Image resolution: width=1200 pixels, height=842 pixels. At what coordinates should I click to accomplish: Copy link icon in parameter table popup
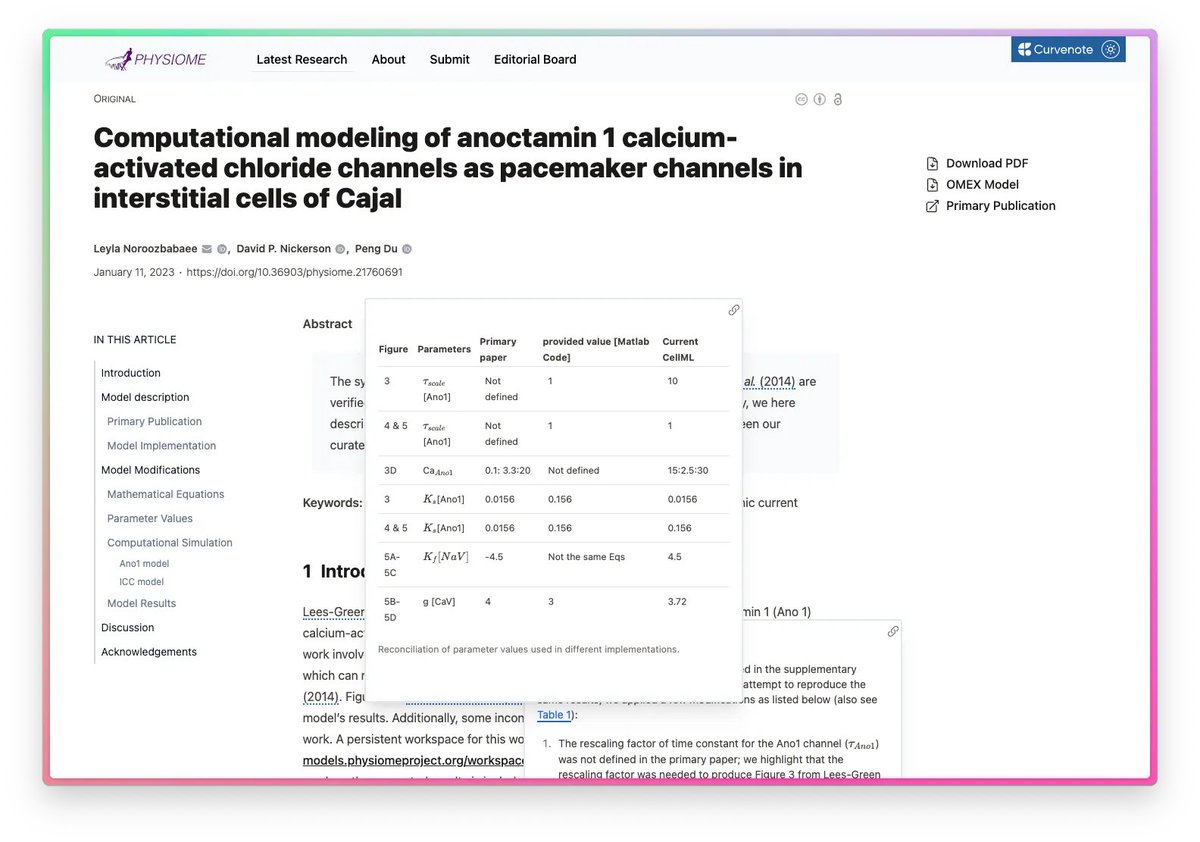point(733,310)
